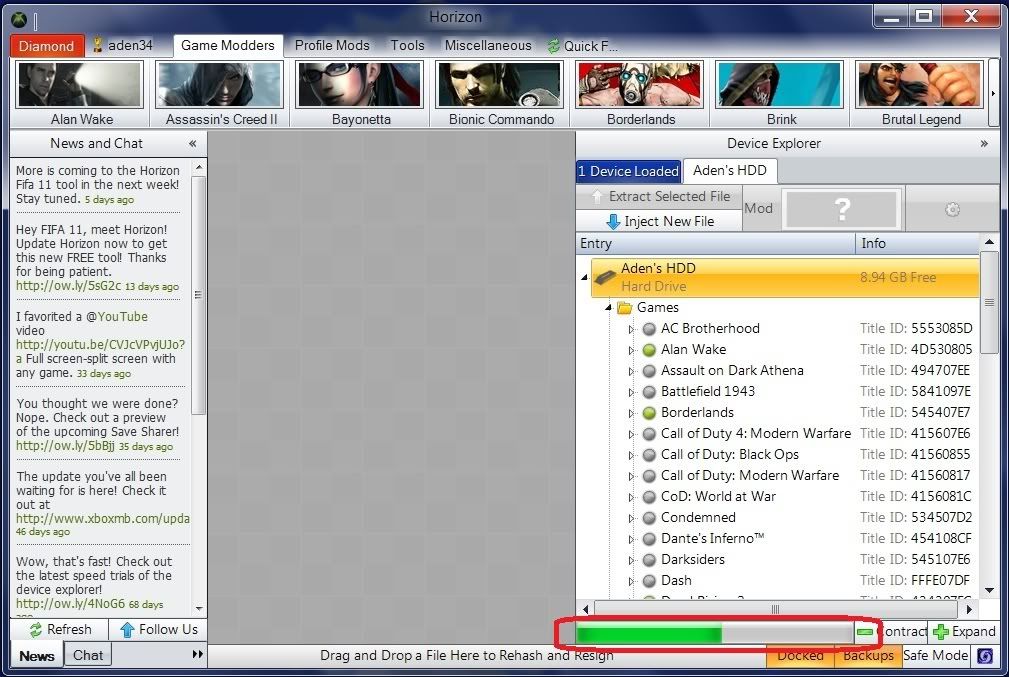Viewport: 1009px width, 677px height.
Task: Click Extract Selected File button
Action: click(x=660, y=196)
